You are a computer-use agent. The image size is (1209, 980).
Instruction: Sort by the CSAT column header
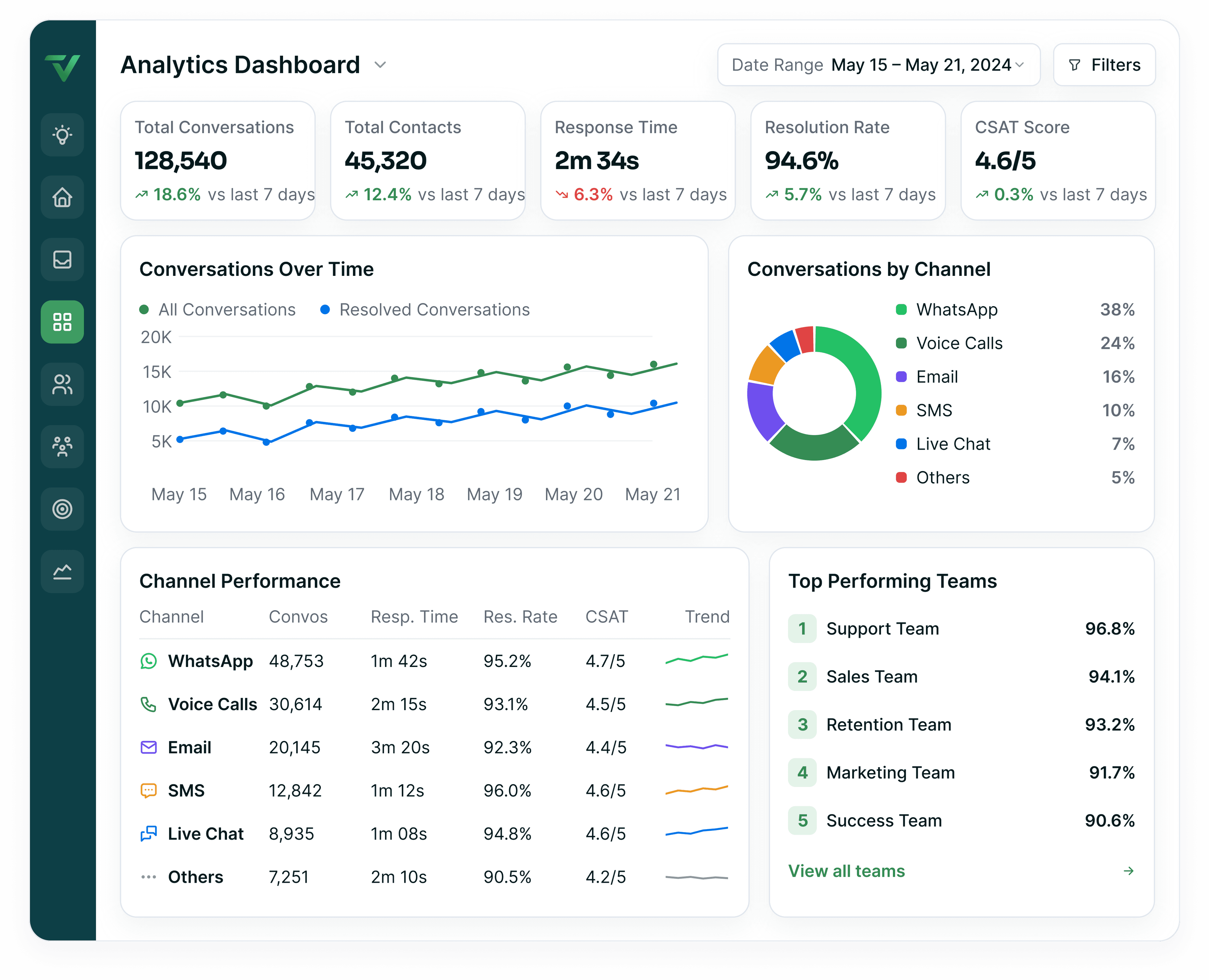point(607,617)
